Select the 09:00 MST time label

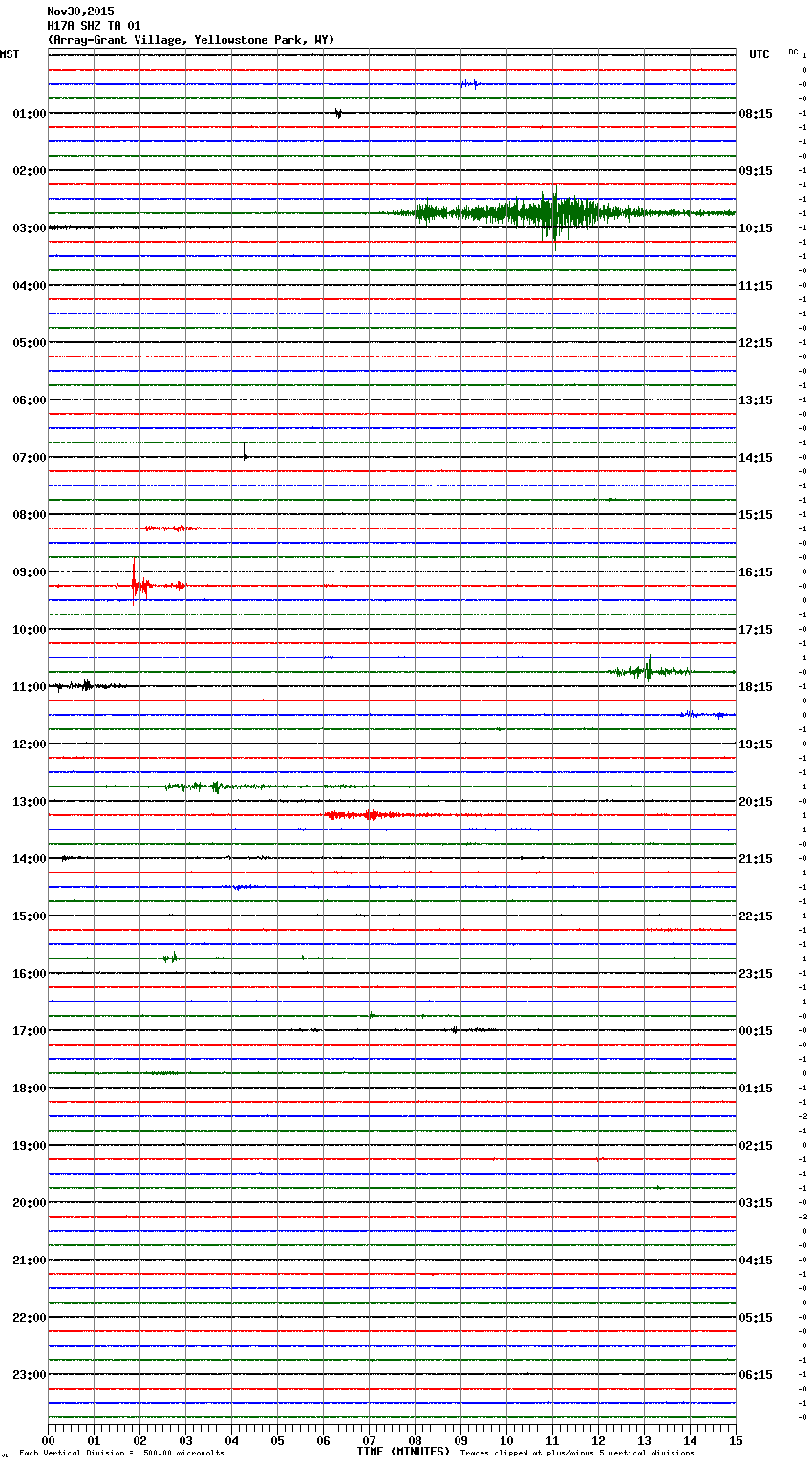(30, 572)
